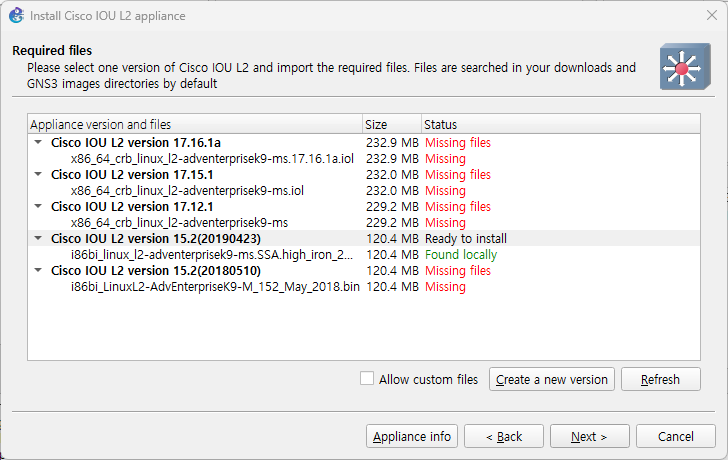The image size is (728, 460).
Task: Proceed with the Next button
Action: point(590,437)
